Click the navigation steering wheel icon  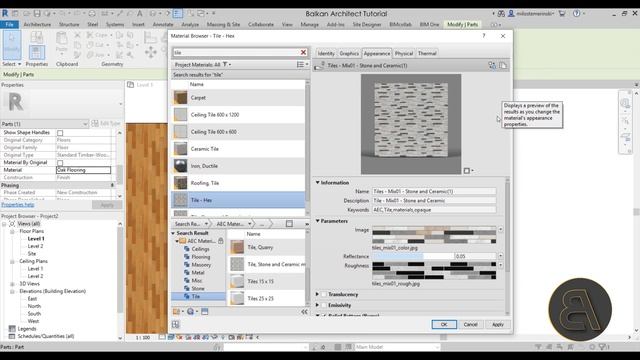(x=625, y=103)
